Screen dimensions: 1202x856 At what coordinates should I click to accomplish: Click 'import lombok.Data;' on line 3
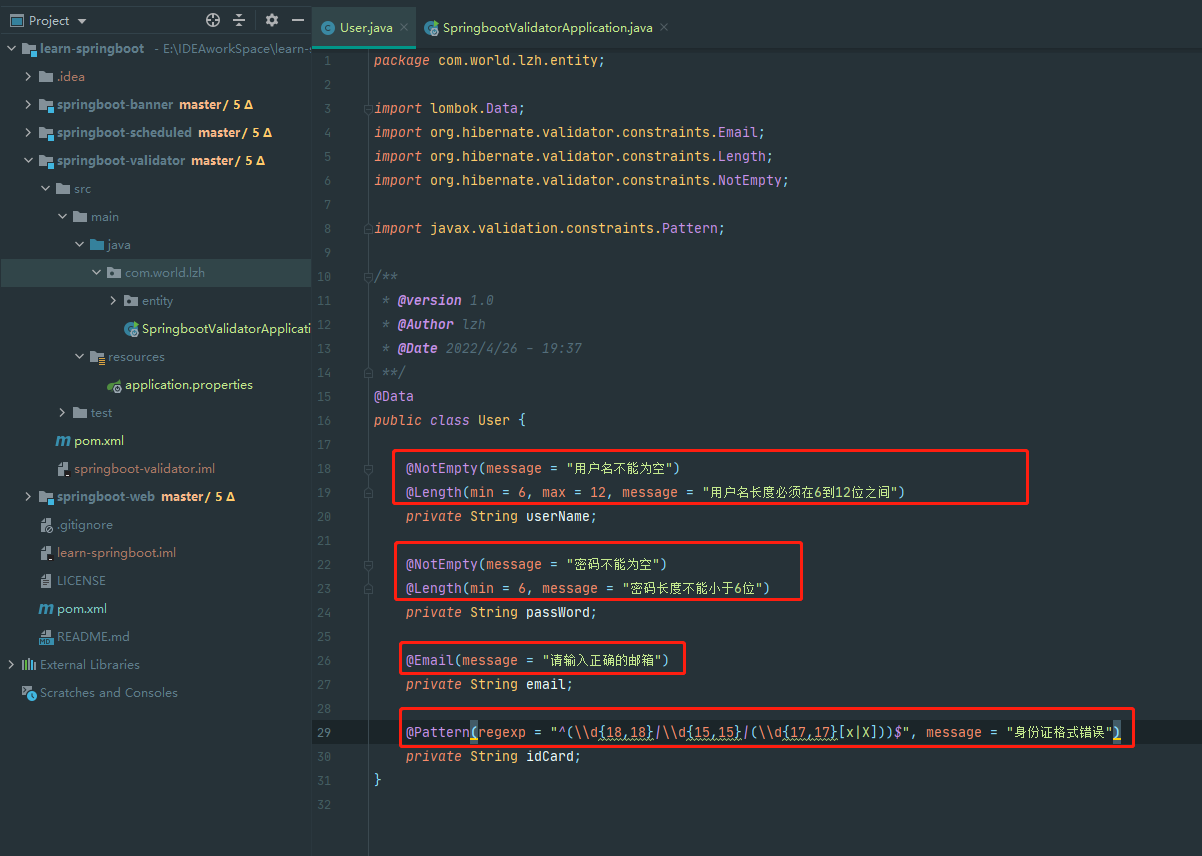coord(450,109)
